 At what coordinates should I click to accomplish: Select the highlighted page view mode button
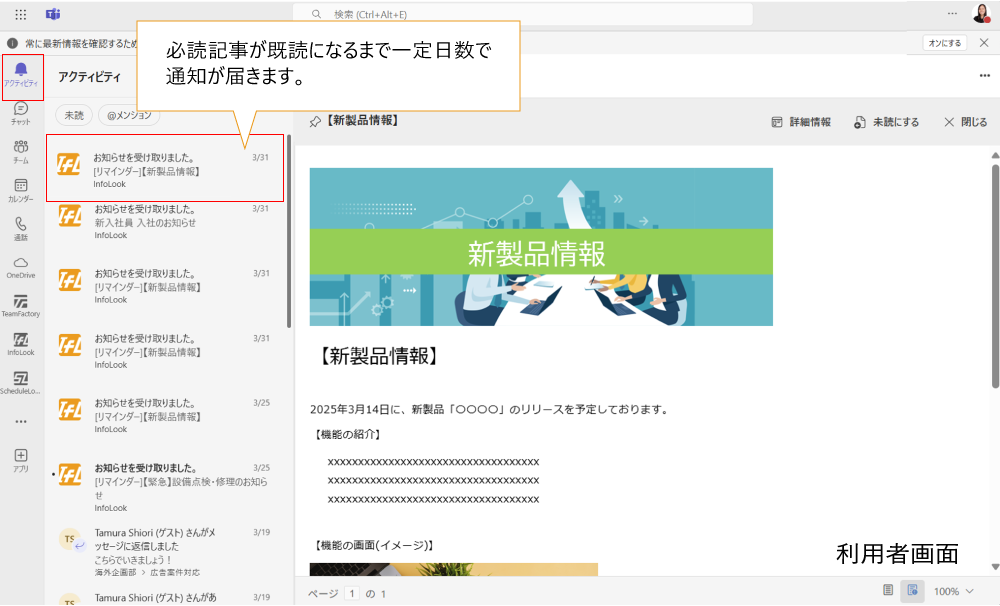[x=912, y=591]
